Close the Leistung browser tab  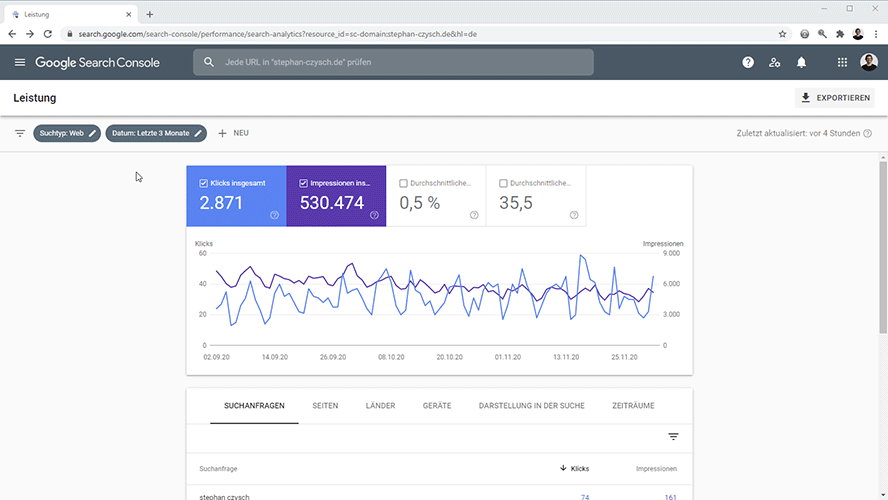pos(129,15)
